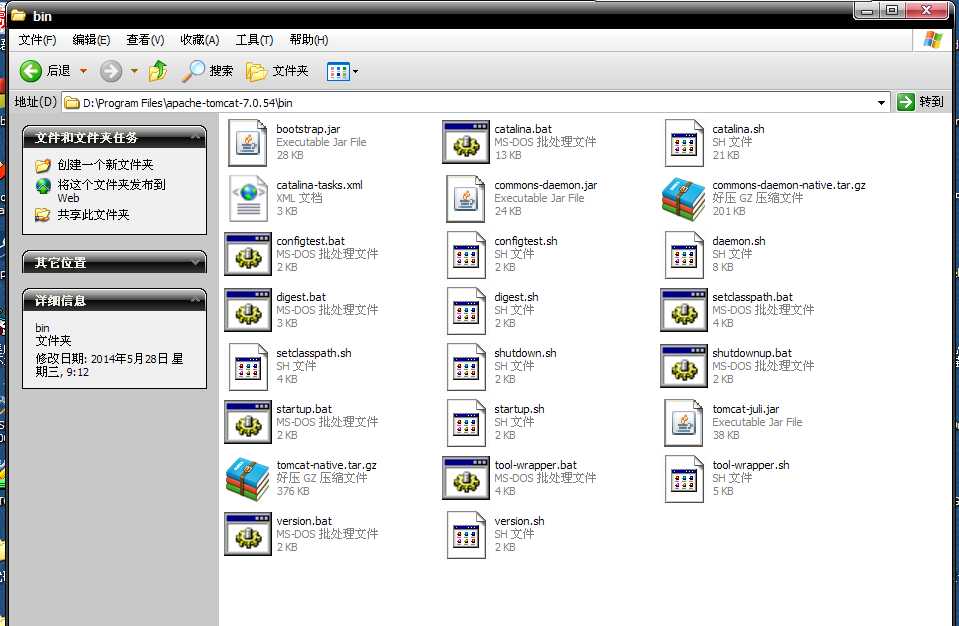The image size is (959, 626).
Task: Select the configtest.bat file icon
Action: (x=248, y=254)
